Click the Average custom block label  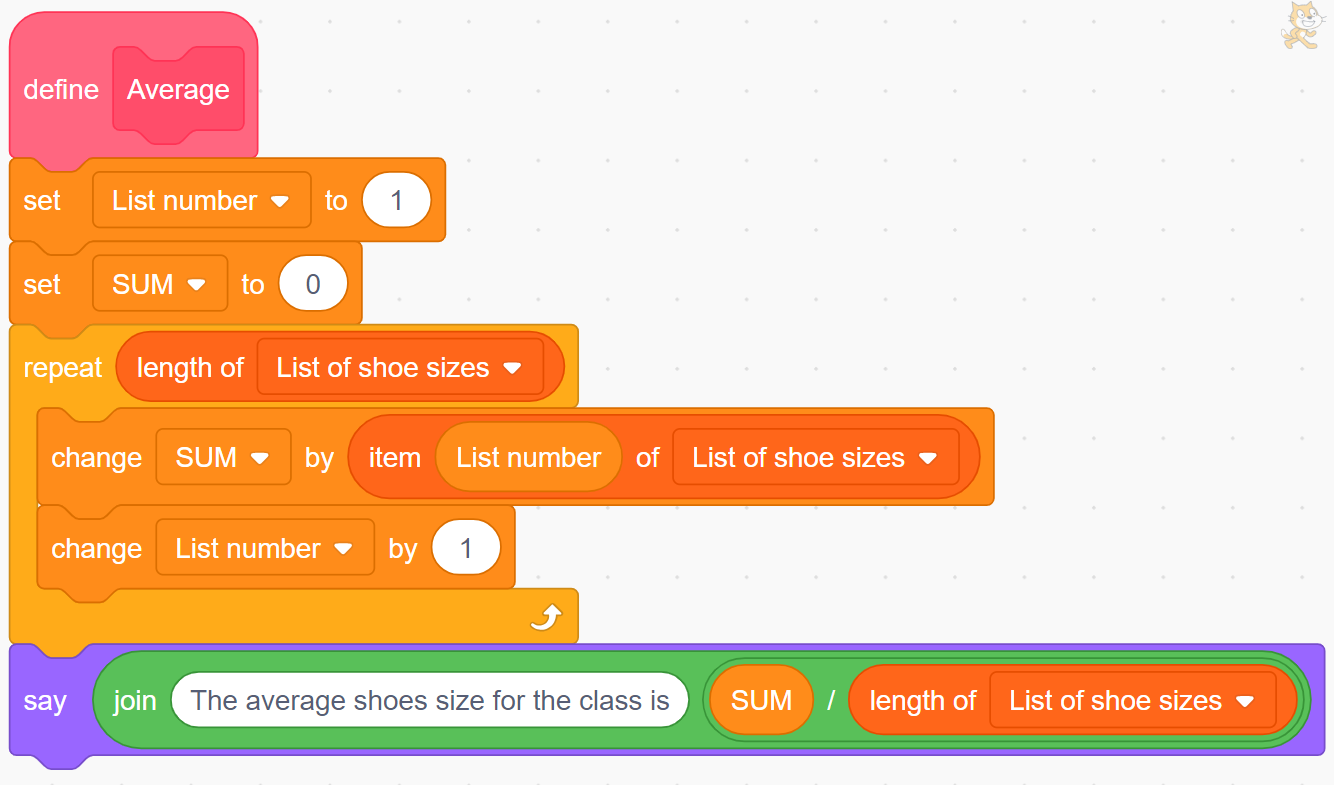[x=178, y=90]
